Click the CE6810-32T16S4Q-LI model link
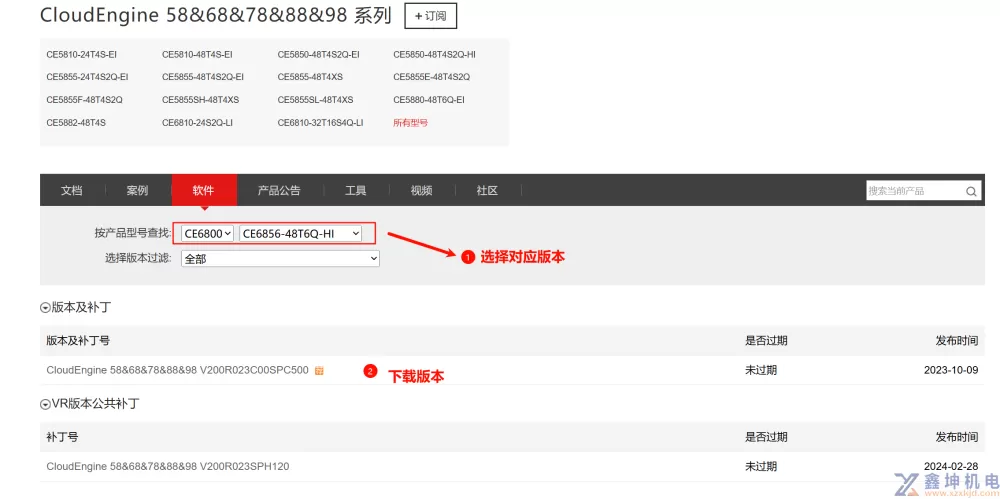1000x499 pixels. [x=320, y=123]
